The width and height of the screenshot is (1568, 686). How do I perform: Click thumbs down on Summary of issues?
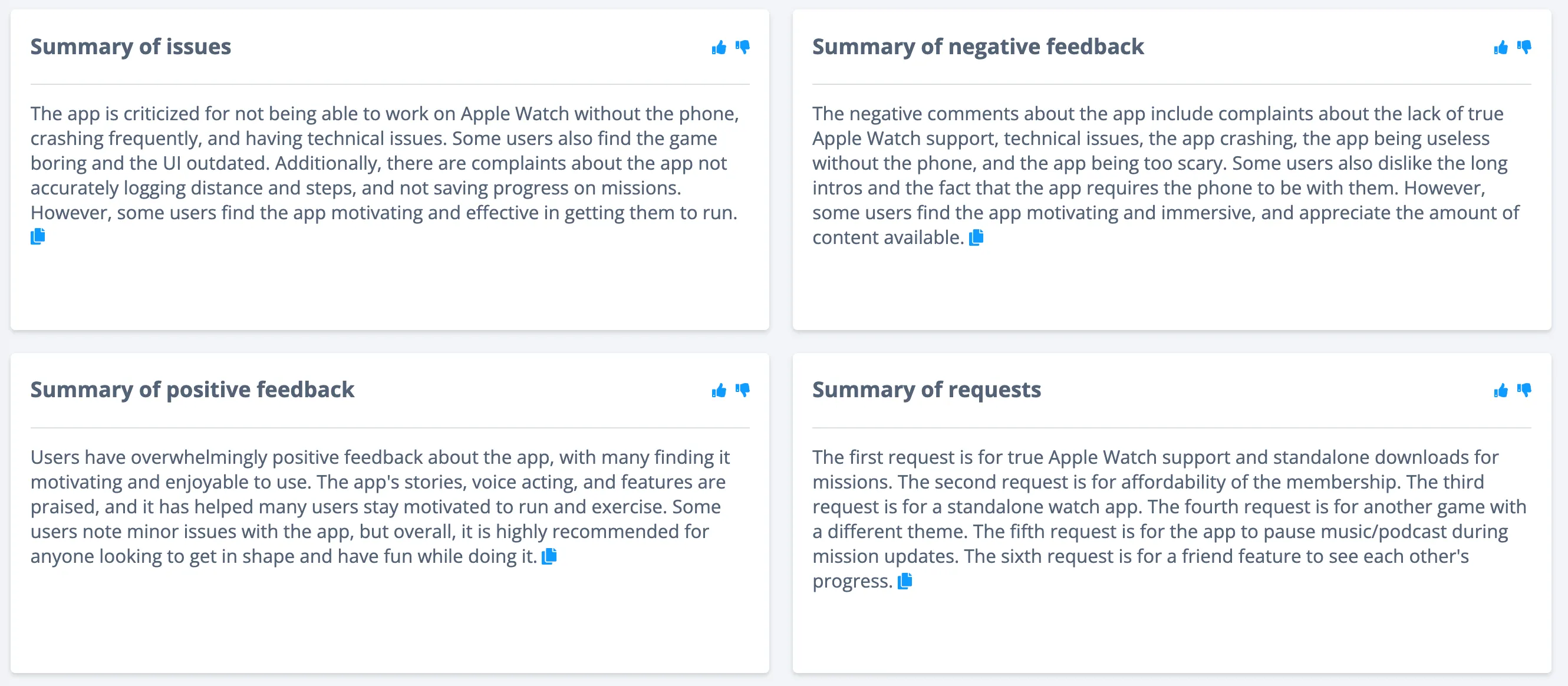[x=744, y=47]
